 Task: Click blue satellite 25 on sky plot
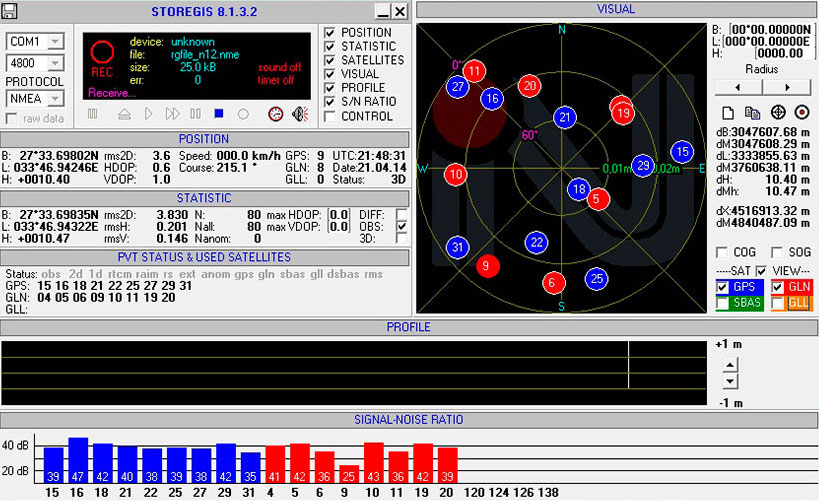point(596,279)
